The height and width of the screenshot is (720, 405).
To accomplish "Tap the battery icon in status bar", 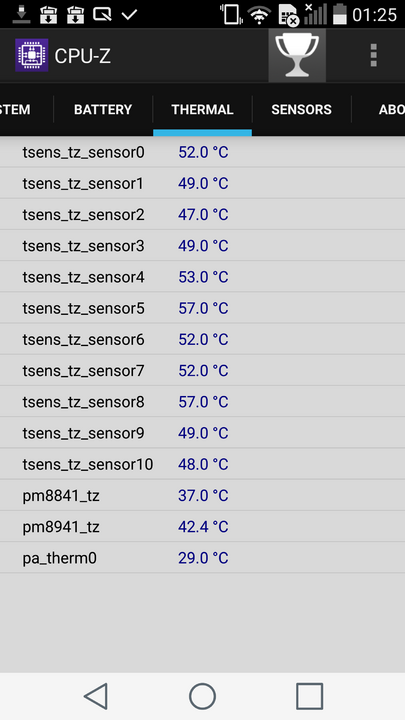I will (x=340, y=14).
